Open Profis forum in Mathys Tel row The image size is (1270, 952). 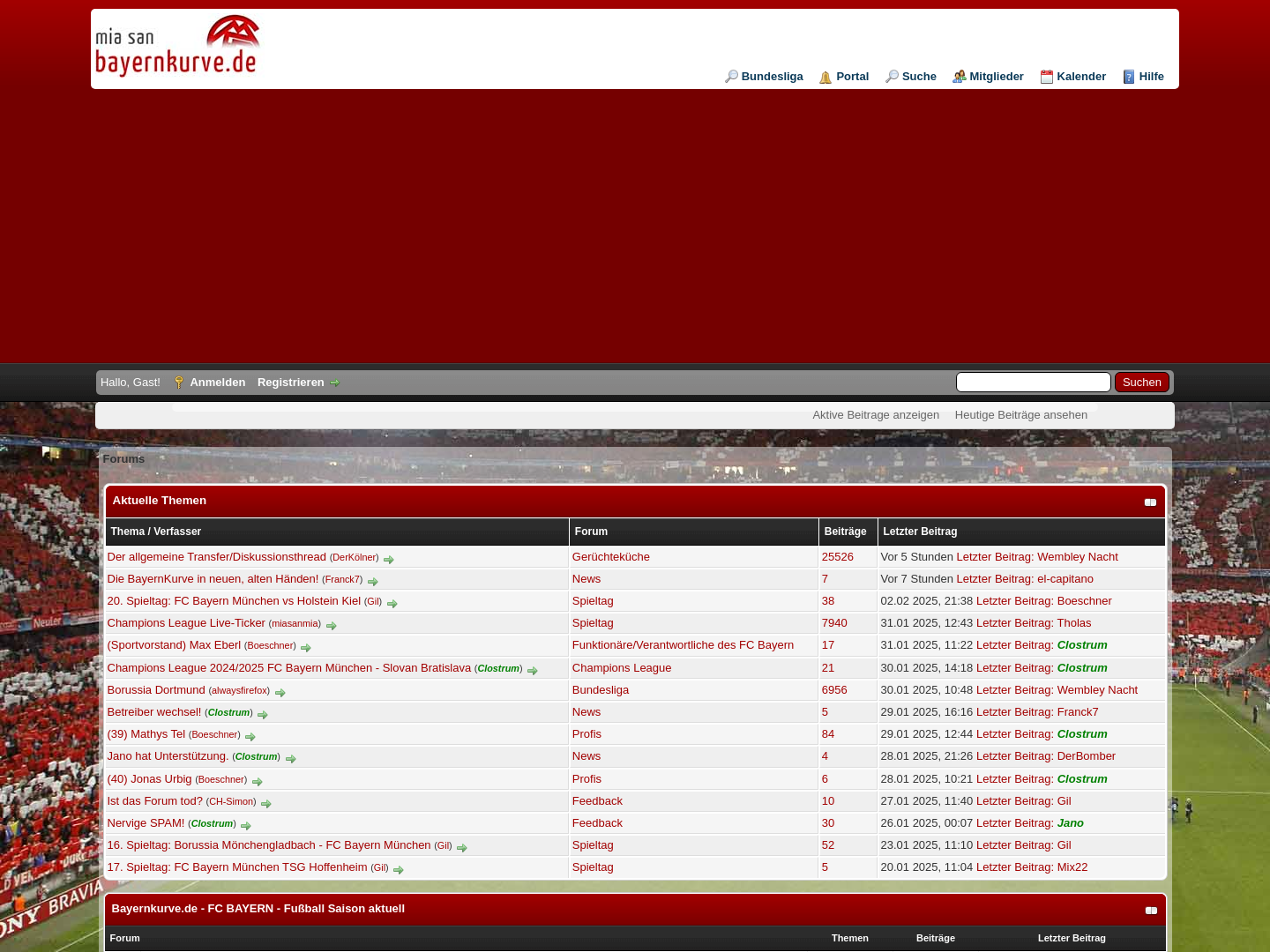click(x=586, y=734)
